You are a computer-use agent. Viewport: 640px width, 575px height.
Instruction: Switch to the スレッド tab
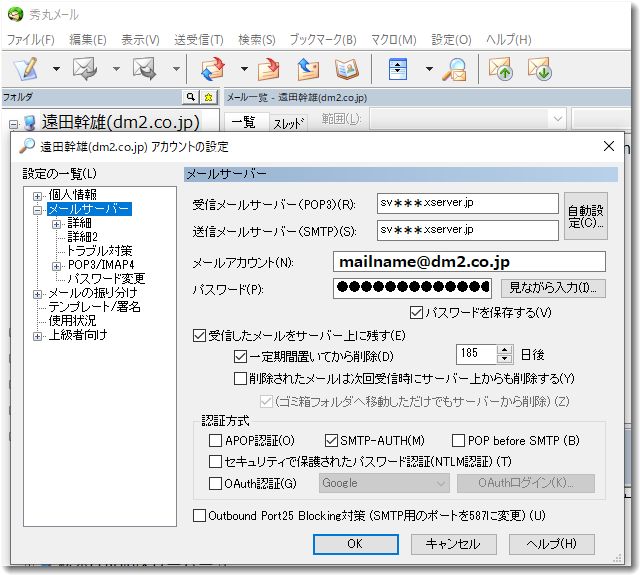click(289, 122)
